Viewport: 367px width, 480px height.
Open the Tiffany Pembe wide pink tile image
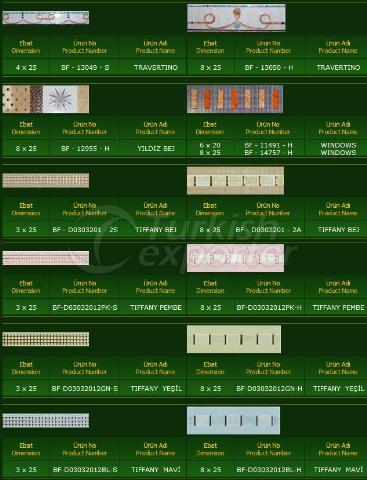point(235,258)
